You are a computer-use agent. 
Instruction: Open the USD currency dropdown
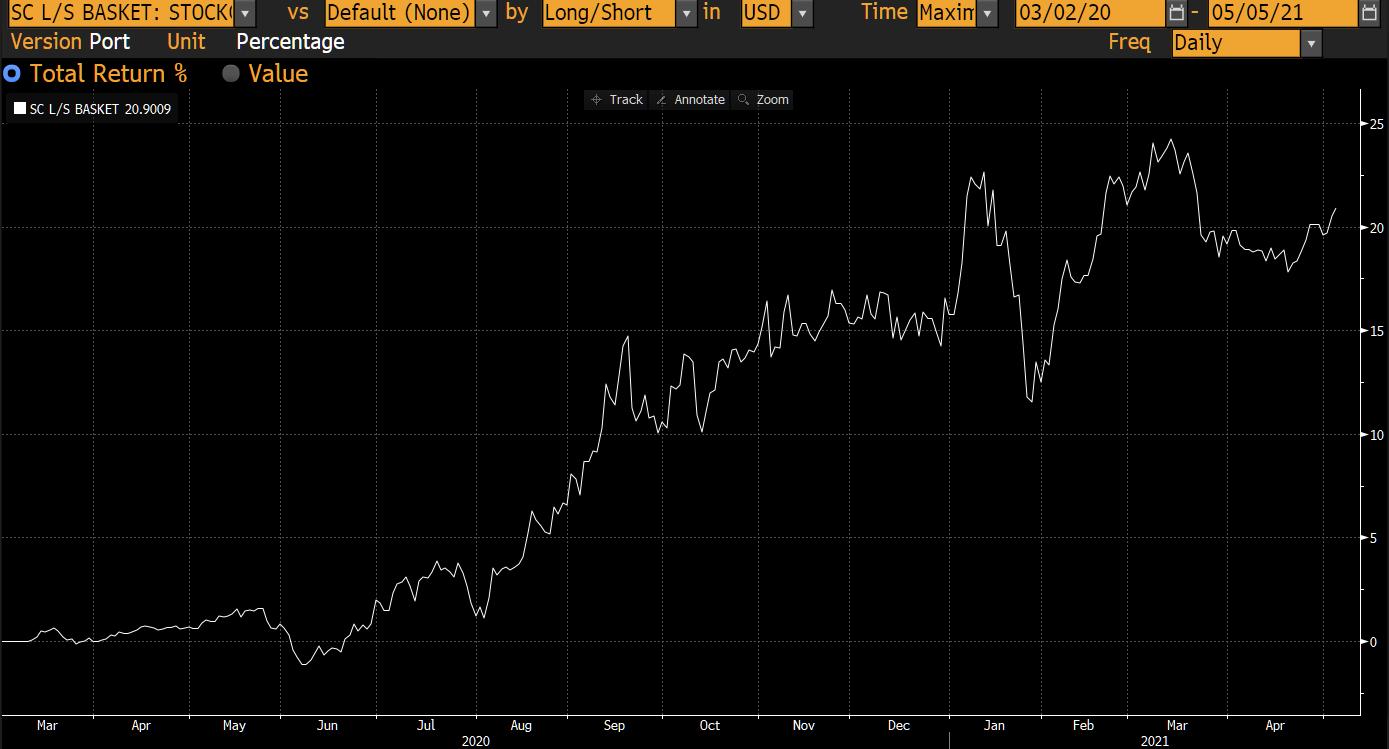click(x=802, y=13)
